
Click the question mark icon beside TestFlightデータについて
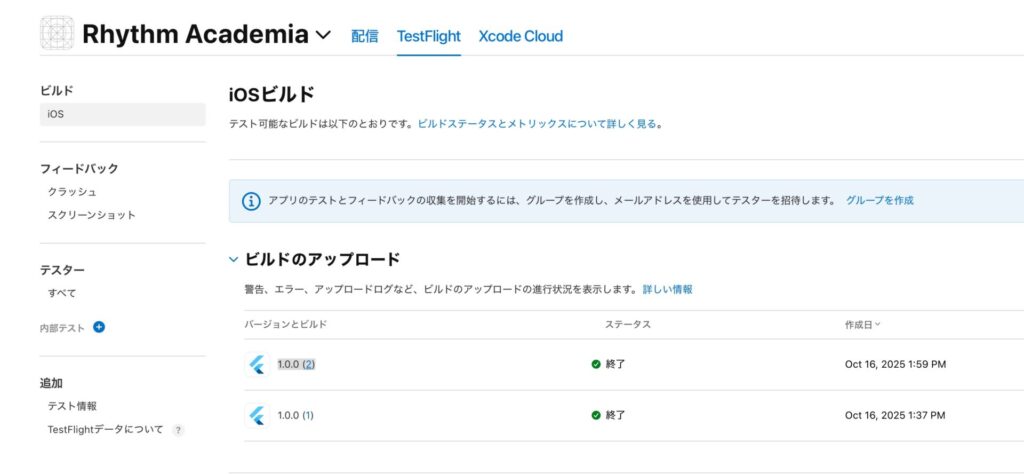[x=178, y=430]
